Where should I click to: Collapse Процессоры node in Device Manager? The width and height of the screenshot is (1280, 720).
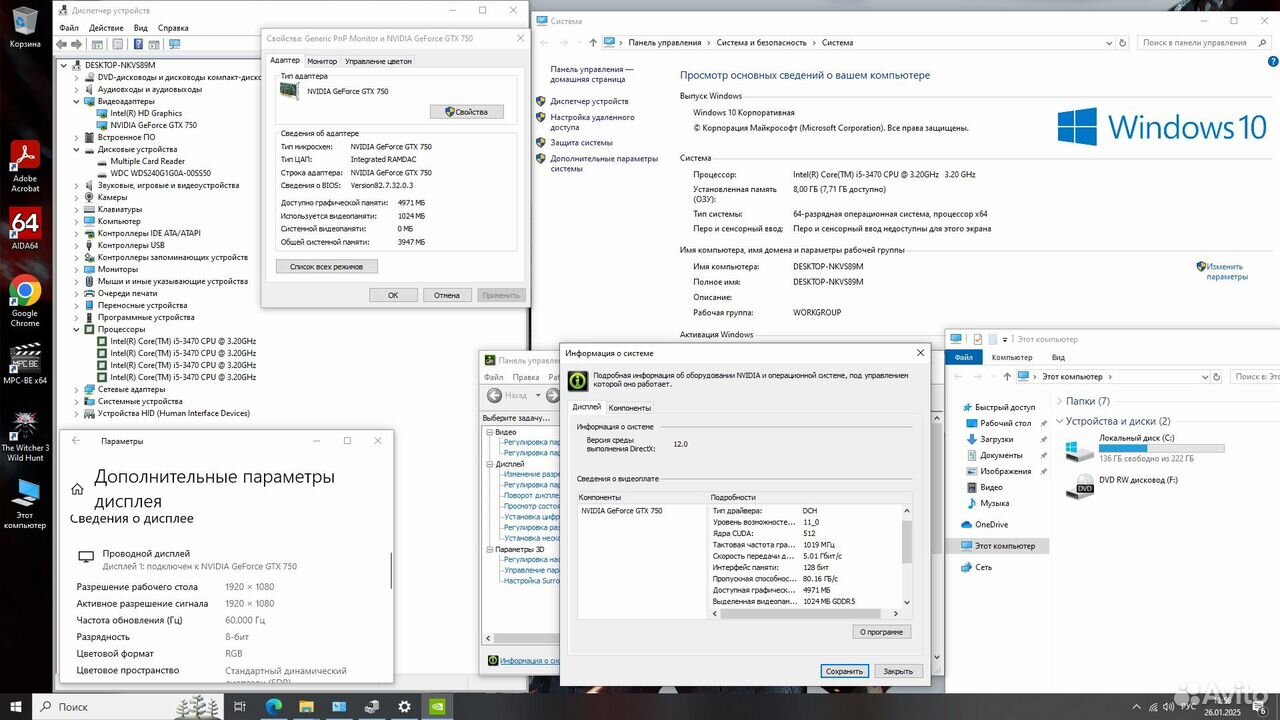click(x=78, y=329)
